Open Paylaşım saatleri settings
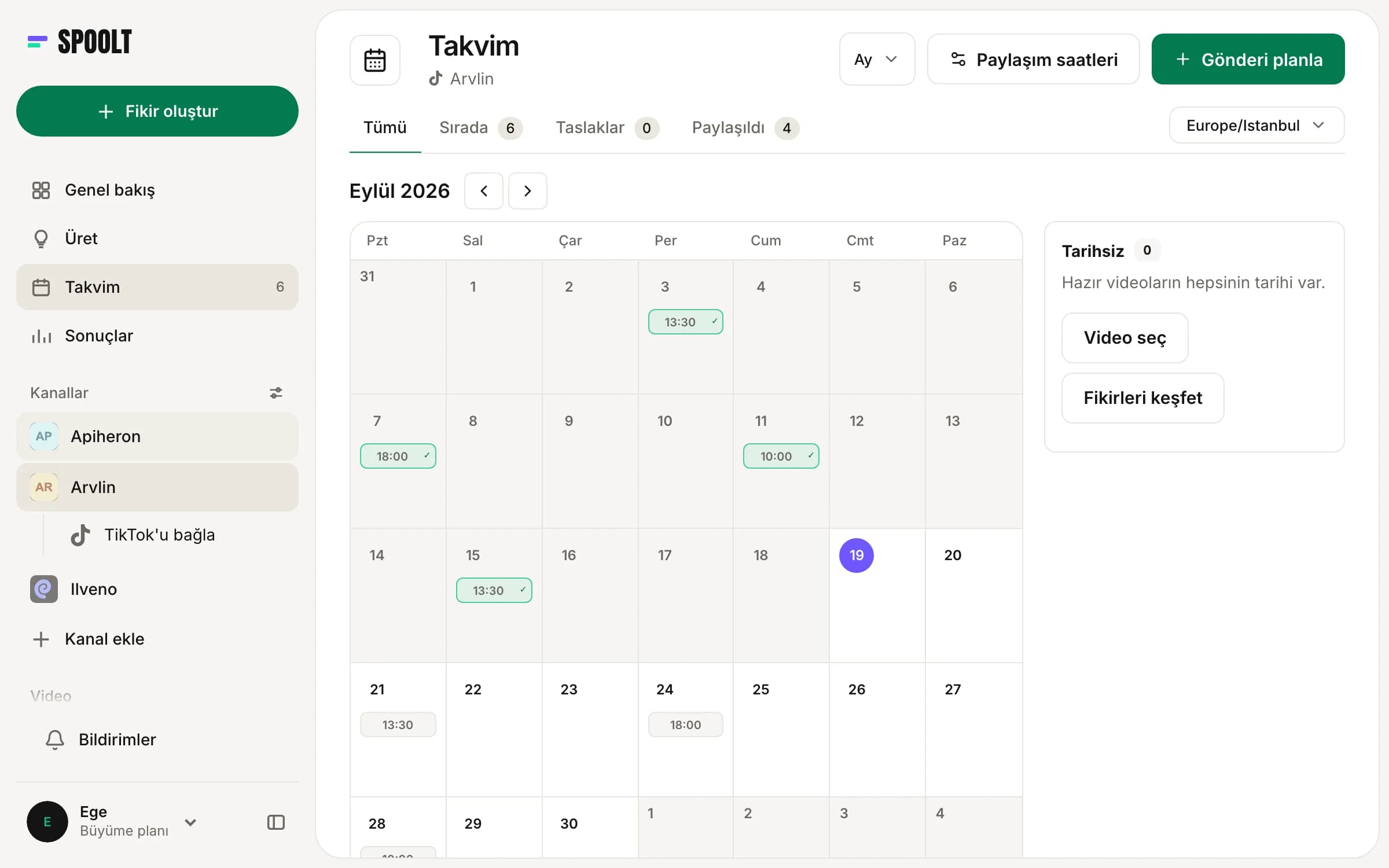Screen dimensions: 1389x868 (1033, 59)
